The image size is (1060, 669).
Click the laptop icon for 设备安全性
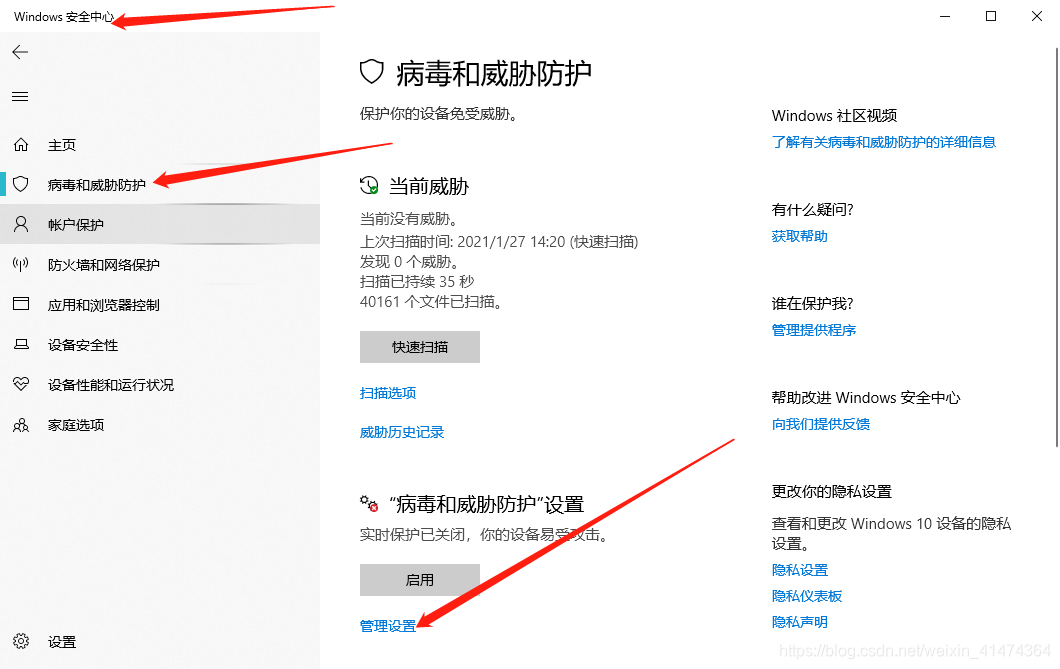coord(21,345)
